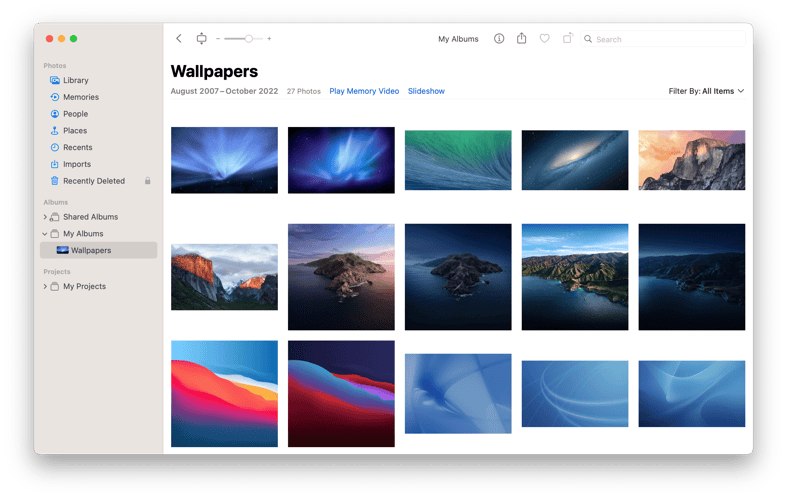Open the Info button in toolbar

click(x=499, y=39)
